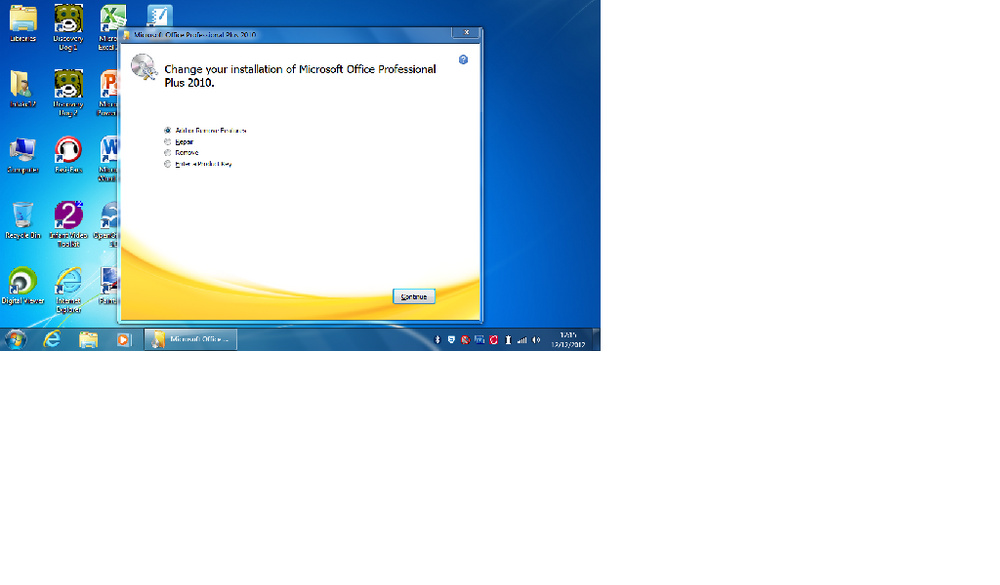The width and height of the screenshot is (1000, 585).
Task: Open the network signal tray icon
Action: coord(522,340)
